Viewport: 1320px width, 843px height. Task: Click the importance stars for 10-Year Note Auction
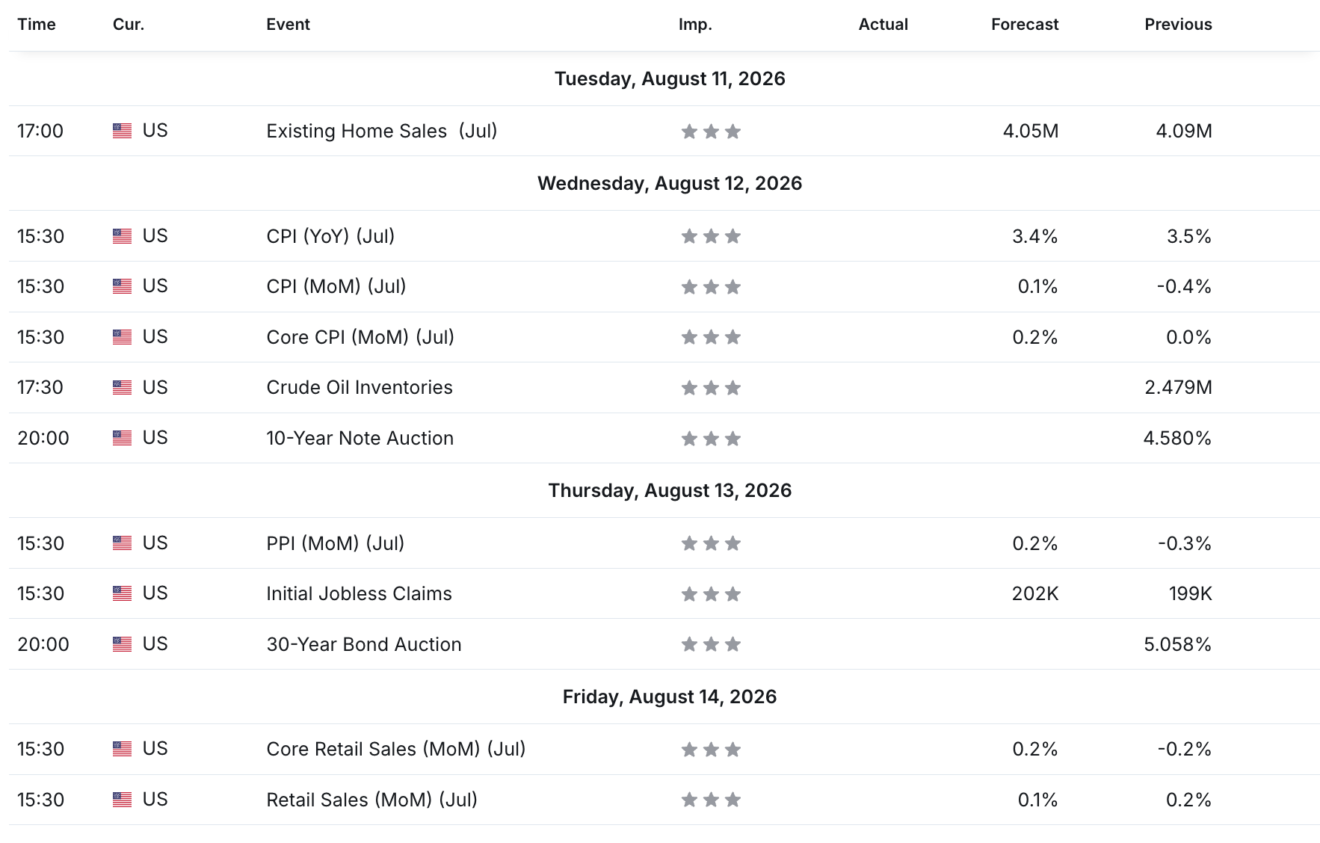click(711, 438)
